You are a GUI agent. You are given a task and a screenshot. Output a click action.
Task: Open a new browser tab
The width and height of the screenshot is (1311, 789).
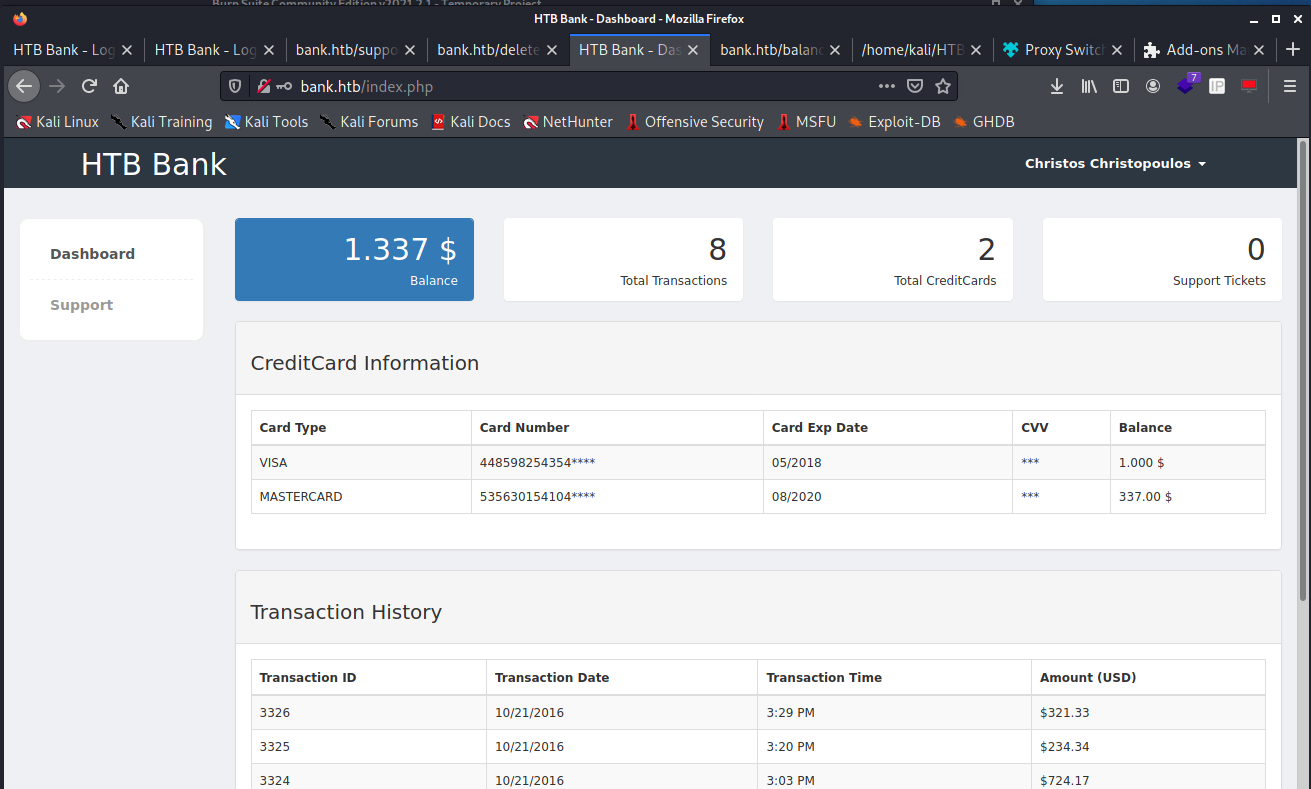1292,50
